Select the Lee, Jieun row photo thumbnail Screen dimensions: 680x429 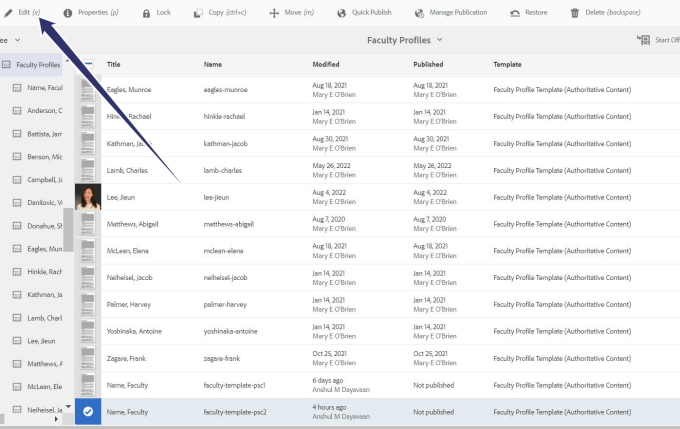pos(88,197)
